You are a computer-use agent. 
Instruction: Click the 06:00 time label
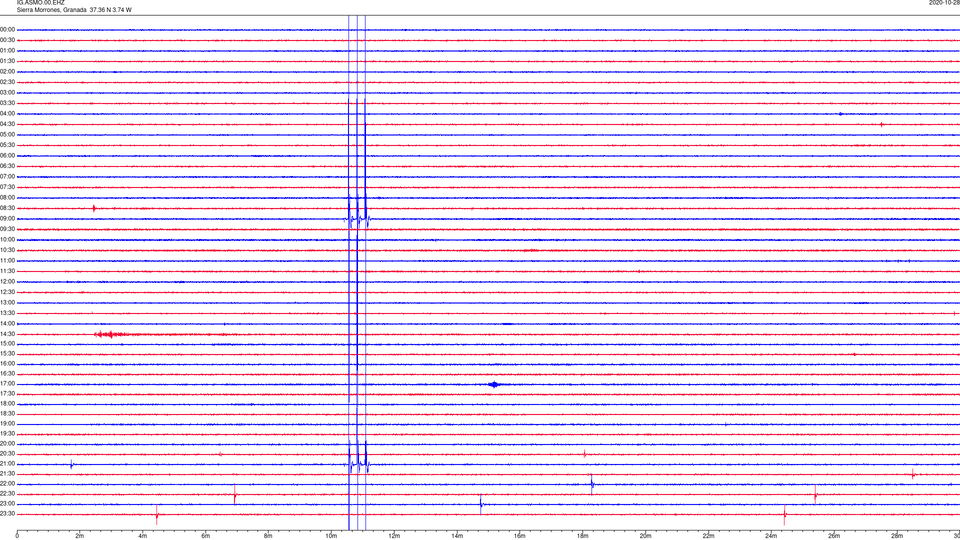point(7,156)
